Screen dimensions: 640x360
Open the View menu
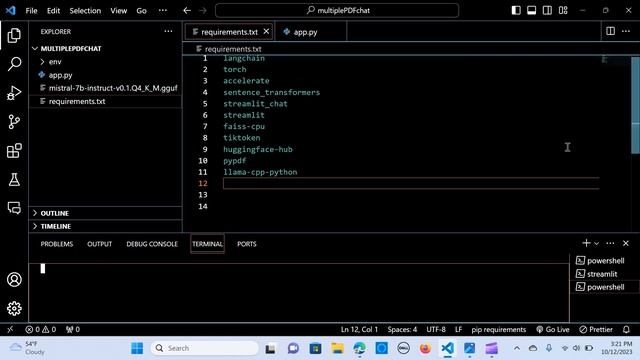[x=118, y=11]
